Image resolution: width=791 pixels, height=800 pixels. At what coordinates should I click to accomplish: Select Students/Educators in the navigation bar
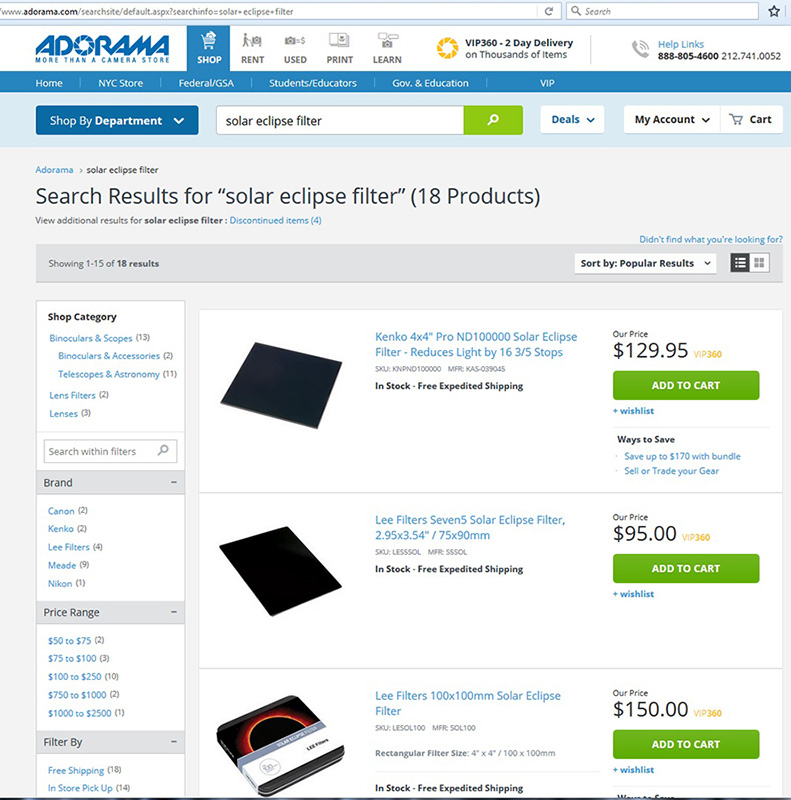(x=313, y=83)
